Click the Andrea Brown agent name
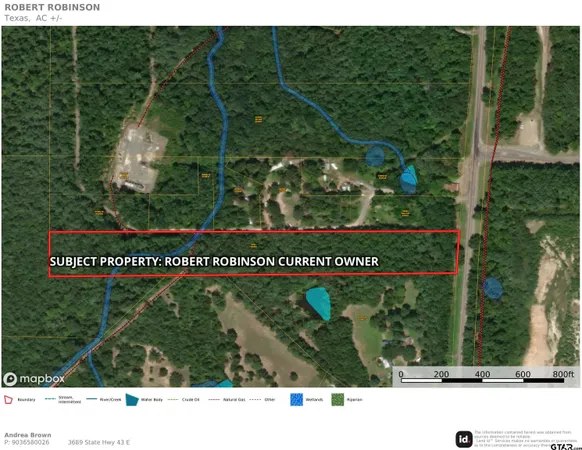Image resolution: width=582 pixels, height=450 pixels. [x=28, y=435]
